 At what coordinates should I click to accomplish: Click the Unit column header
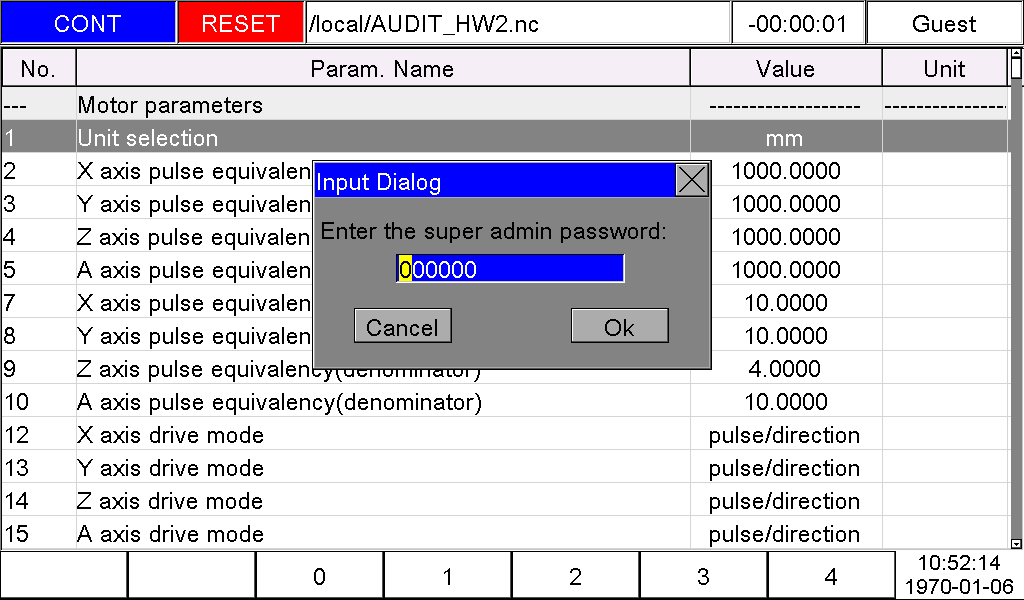pyautogui.click(x=944, y=68)
